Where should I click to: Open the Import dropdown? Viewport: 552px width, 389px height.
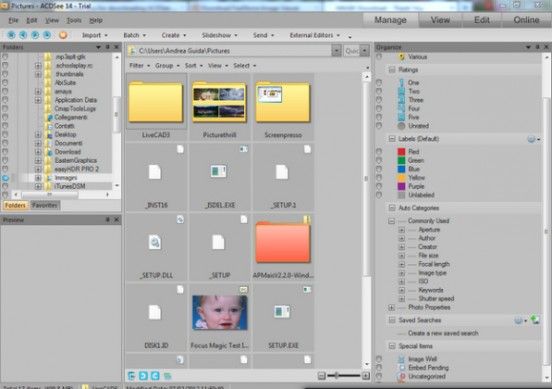coord(95,35)
